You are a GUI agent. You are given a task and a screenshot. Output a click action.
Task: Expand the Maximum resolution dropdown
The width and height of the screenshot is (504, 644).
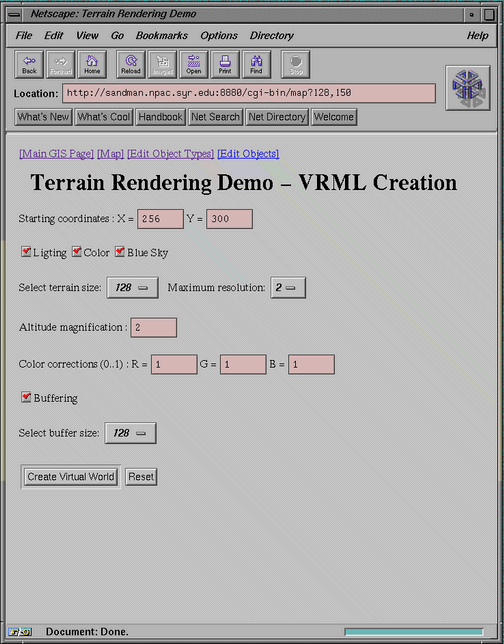pyautogui.click(x=288, y=288)
